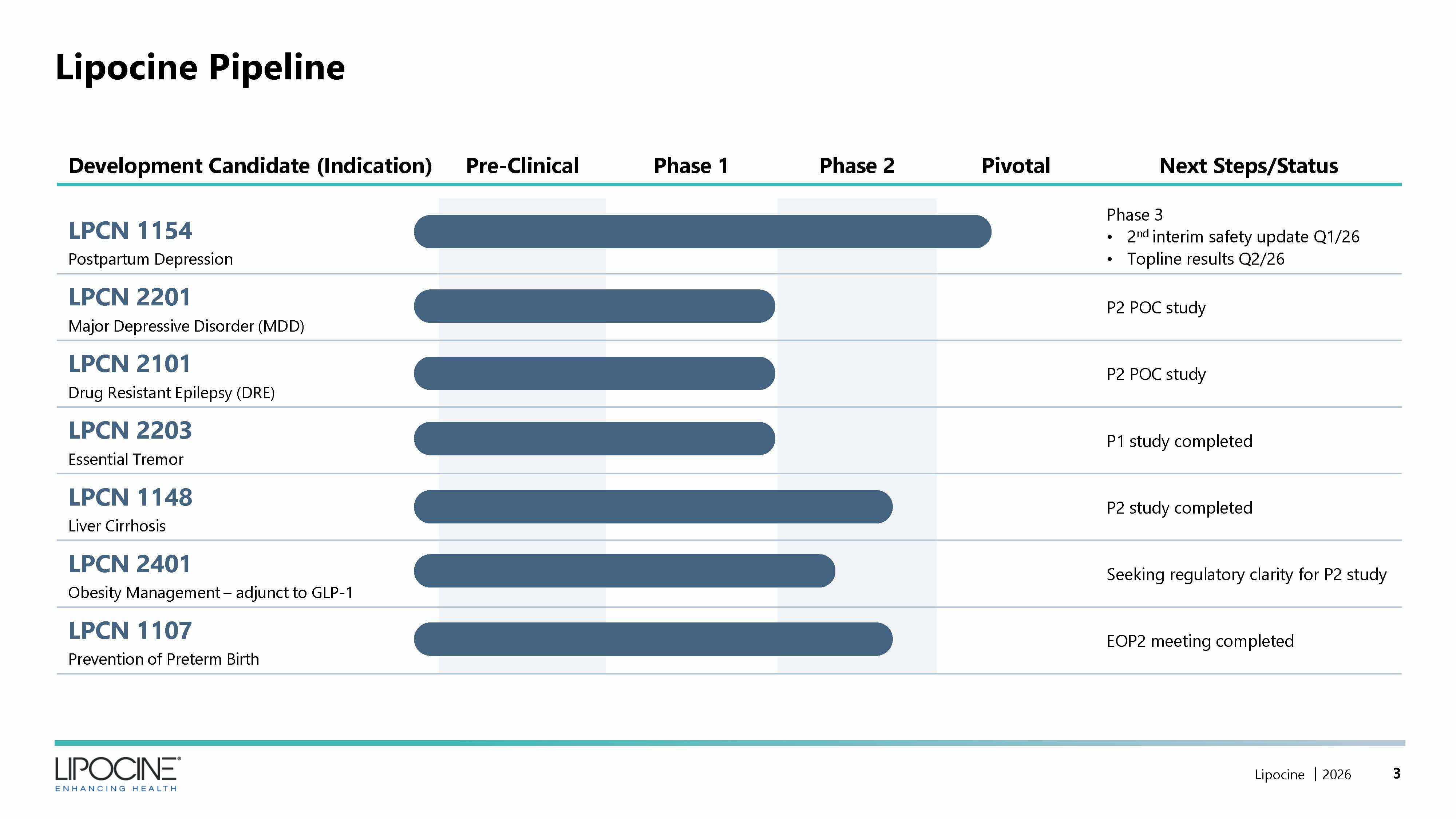Click the LPCN 1107 candidate name

130,631
